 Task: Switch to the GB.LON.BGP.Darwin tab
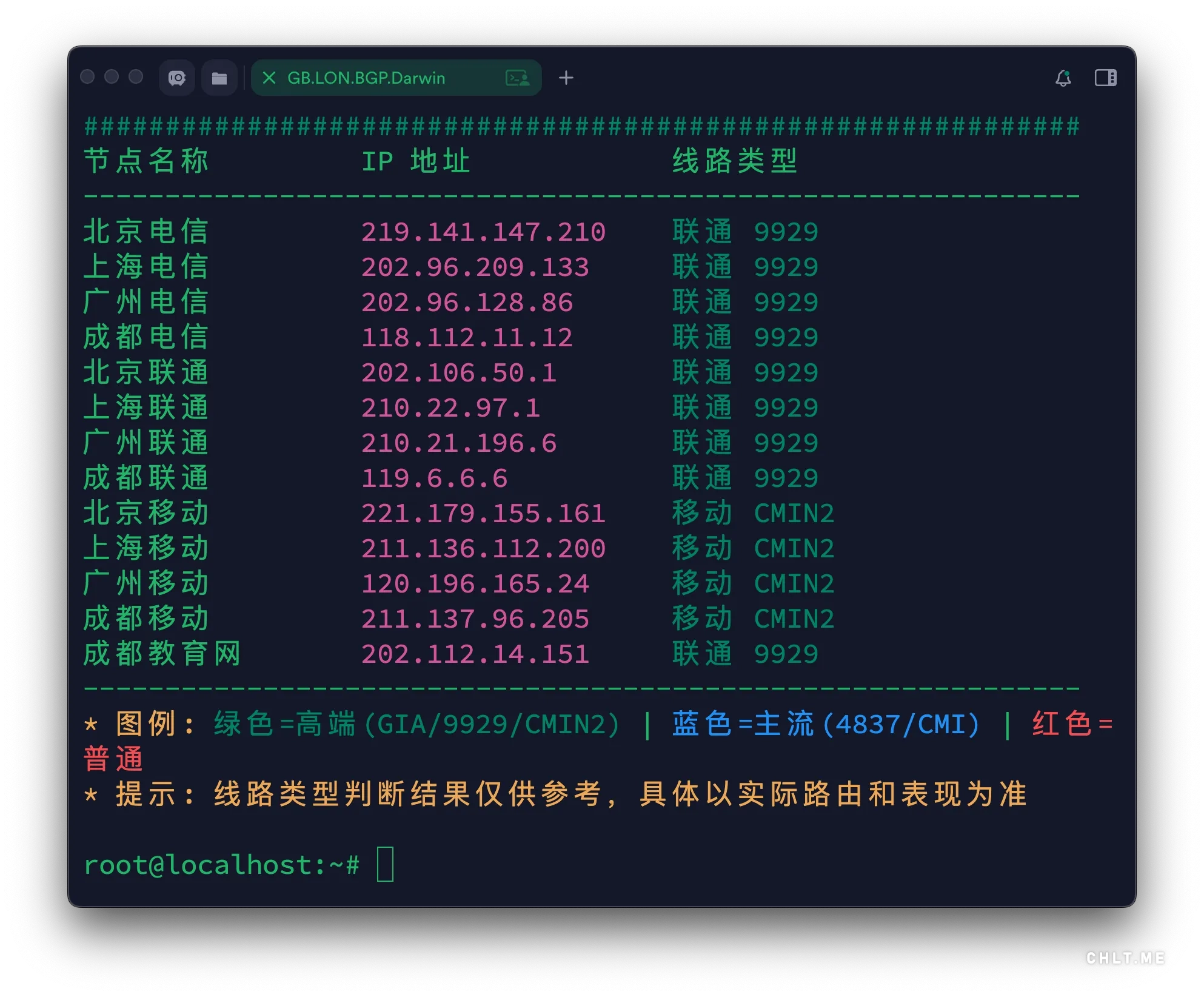coord(396,78)
